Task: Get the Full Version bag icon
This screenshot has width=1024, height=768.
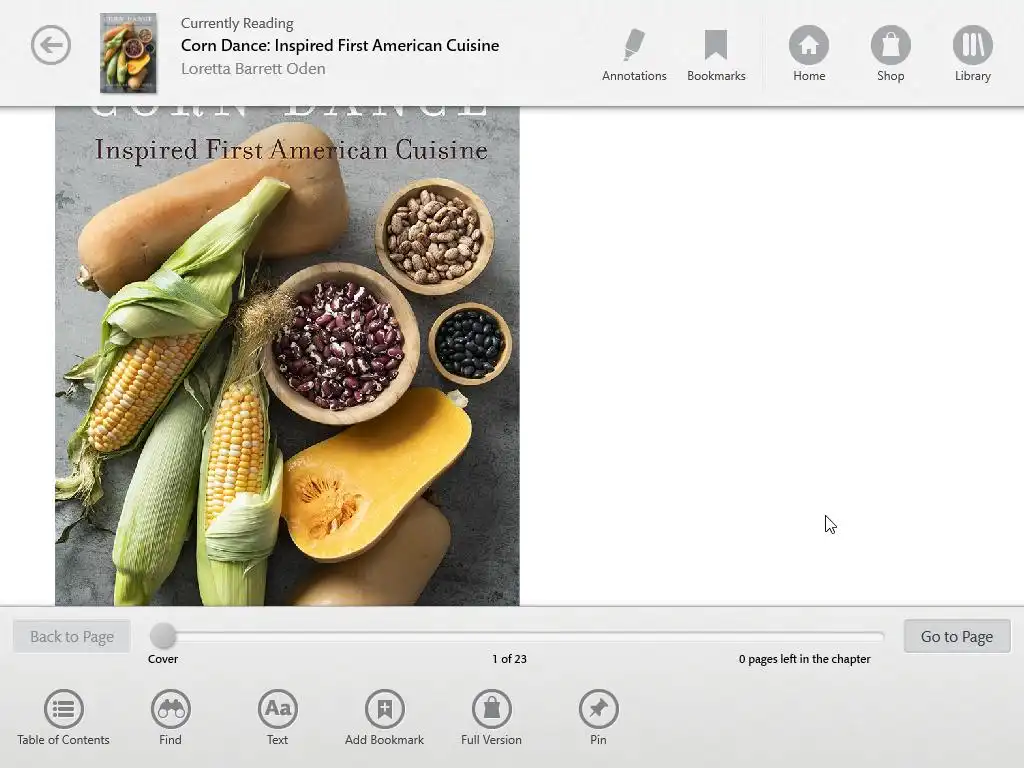Action: point(492,709)
